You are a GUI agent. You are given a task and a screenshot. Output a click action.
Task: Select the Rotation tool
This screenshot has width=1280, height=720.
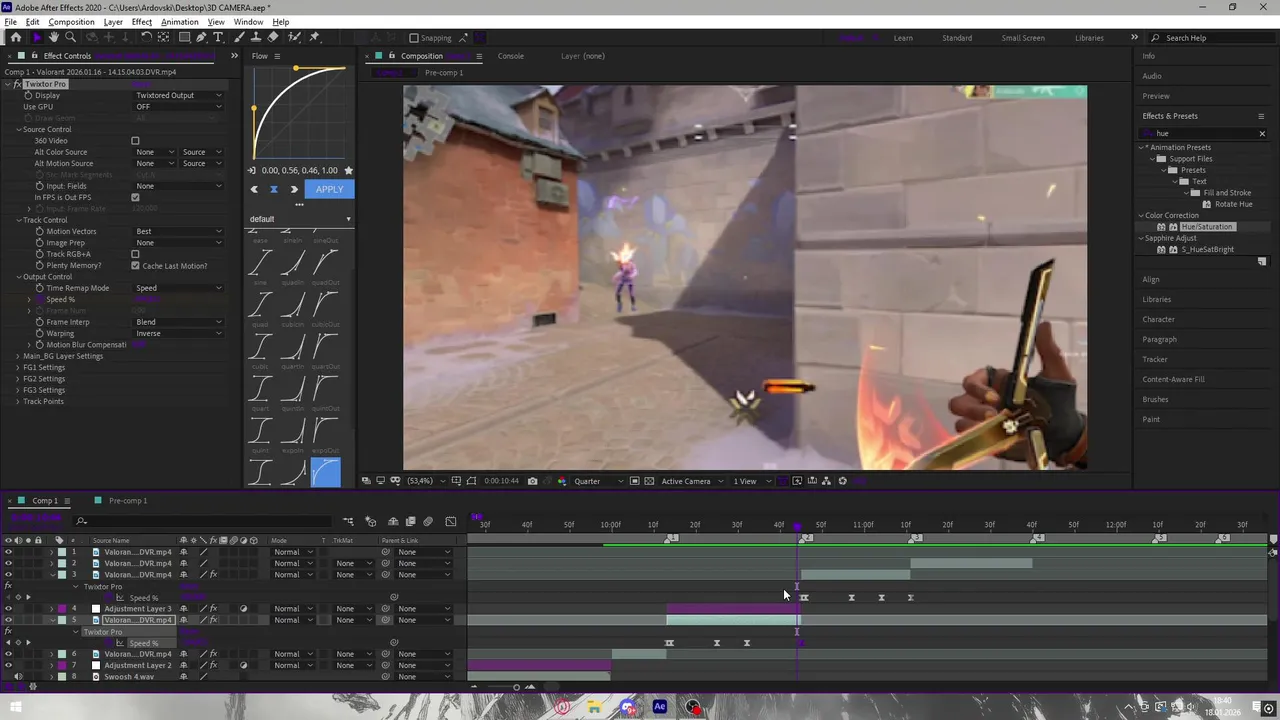146,37
